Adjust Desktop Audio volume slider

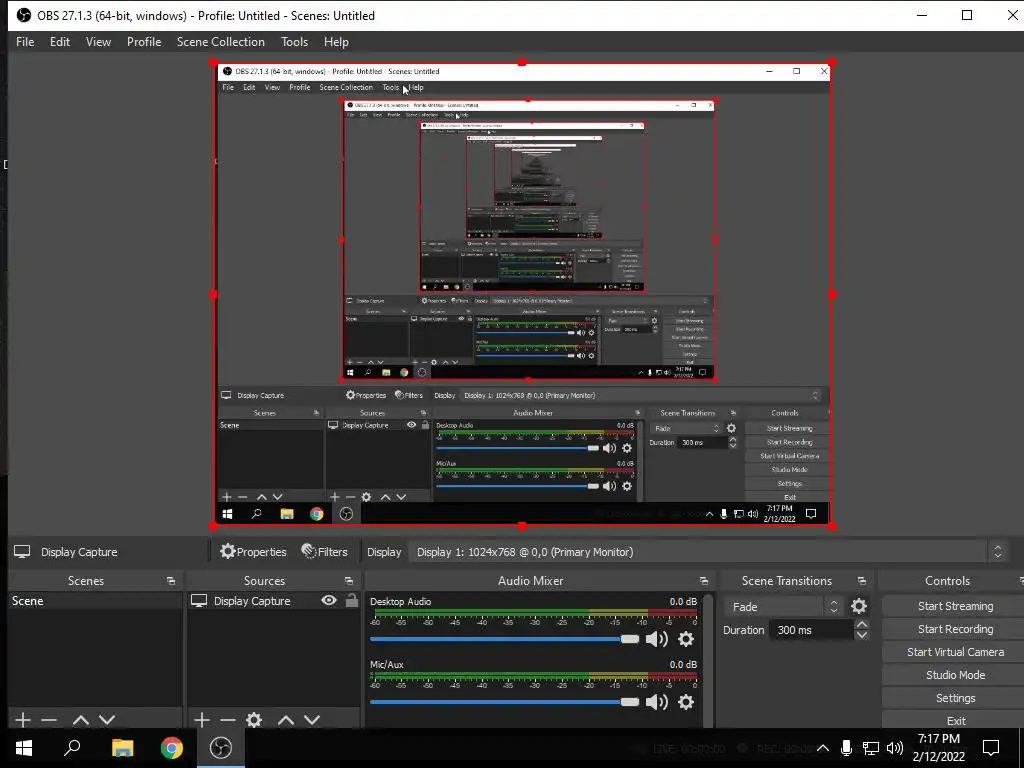coord(504,639)
